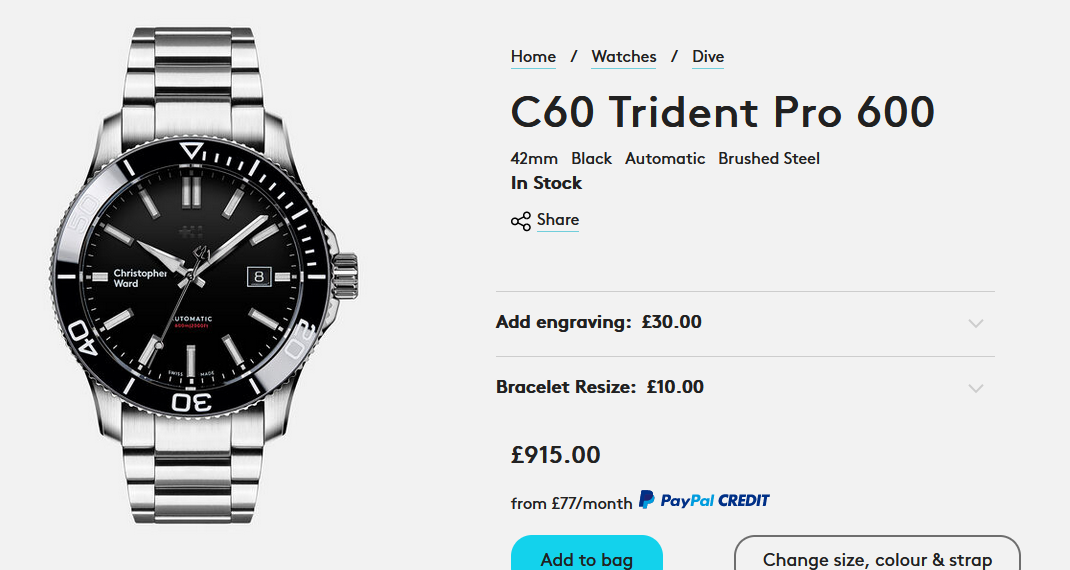Click the Share text link
1070x570 pixels.
tap(558, 220)
